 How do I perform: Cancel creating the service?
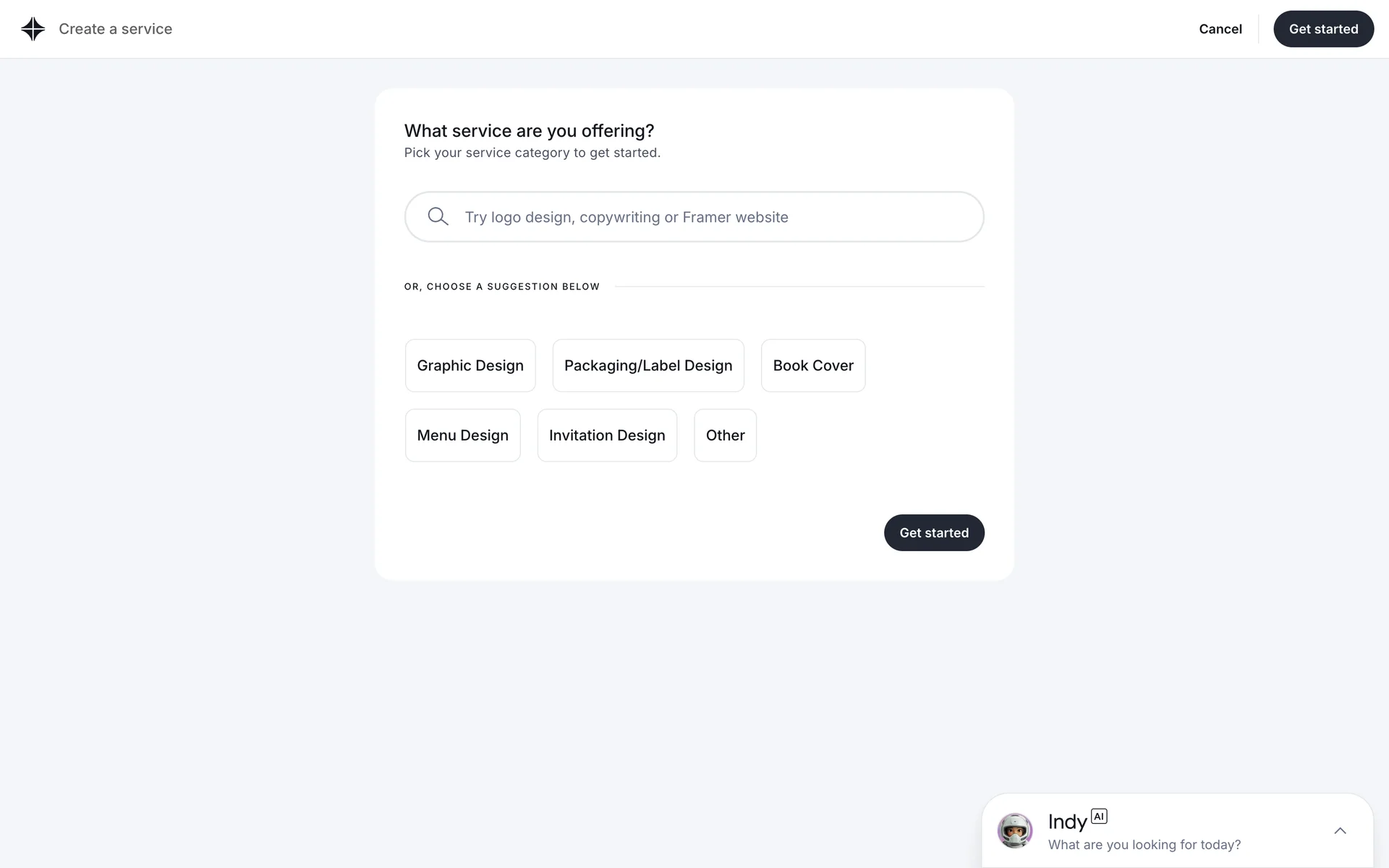[1220, 29]
